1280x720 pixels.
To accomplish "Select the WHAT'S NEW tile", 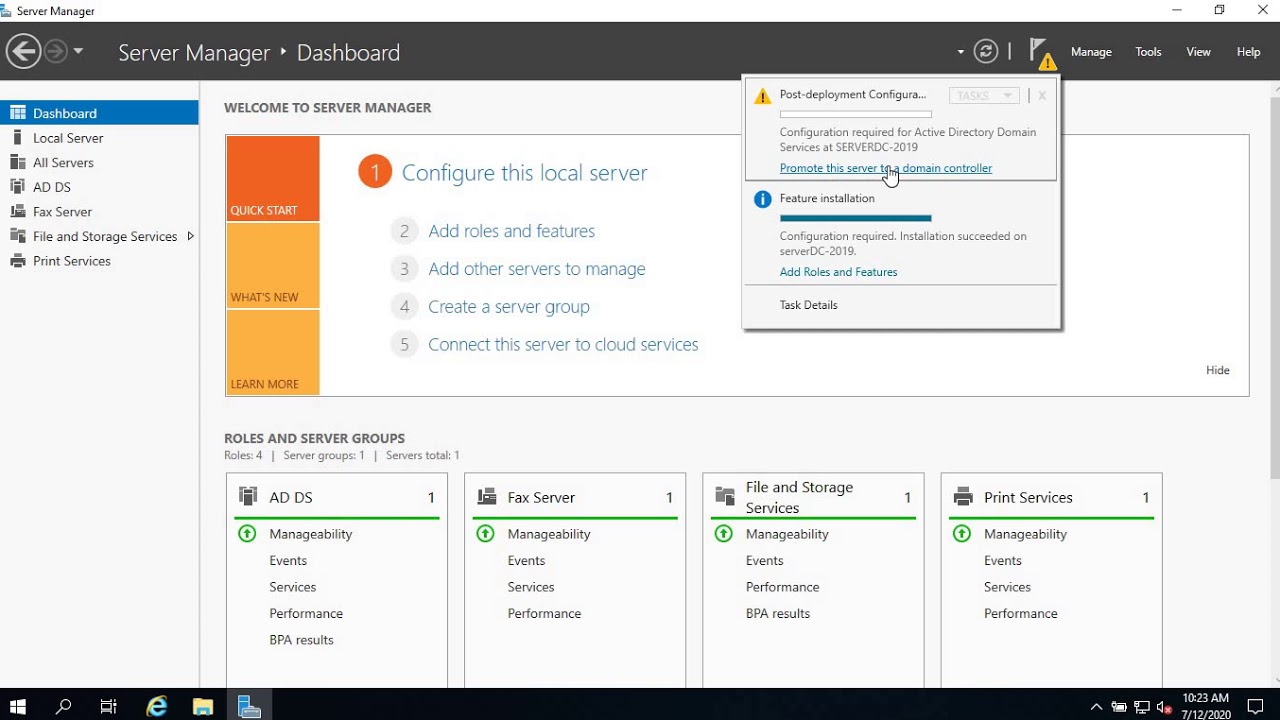I will click(x=273, y=265).
